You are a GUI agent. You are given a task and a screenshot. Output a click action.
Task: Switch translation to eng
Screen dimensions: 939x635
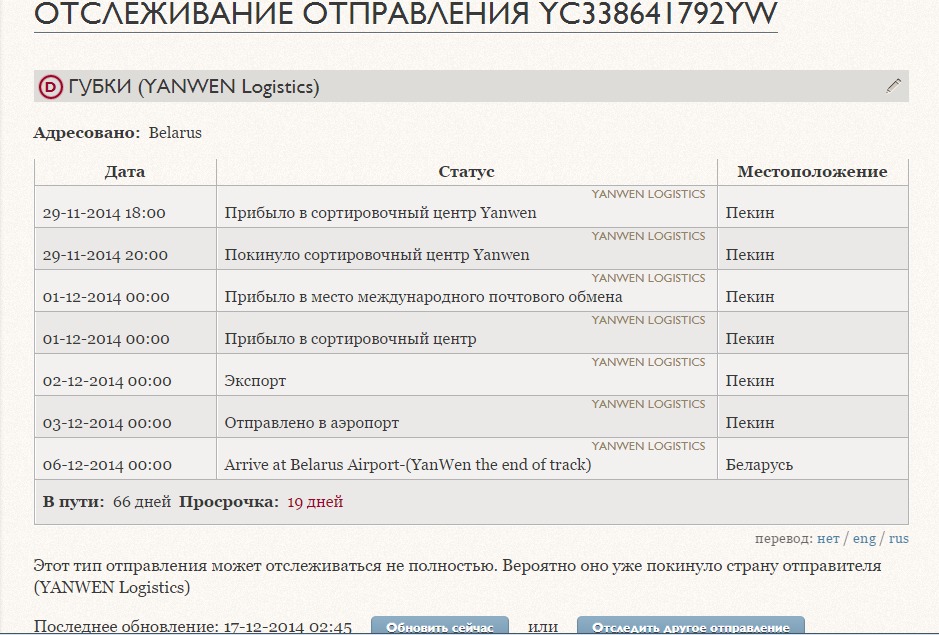click(x=864, y=538)
